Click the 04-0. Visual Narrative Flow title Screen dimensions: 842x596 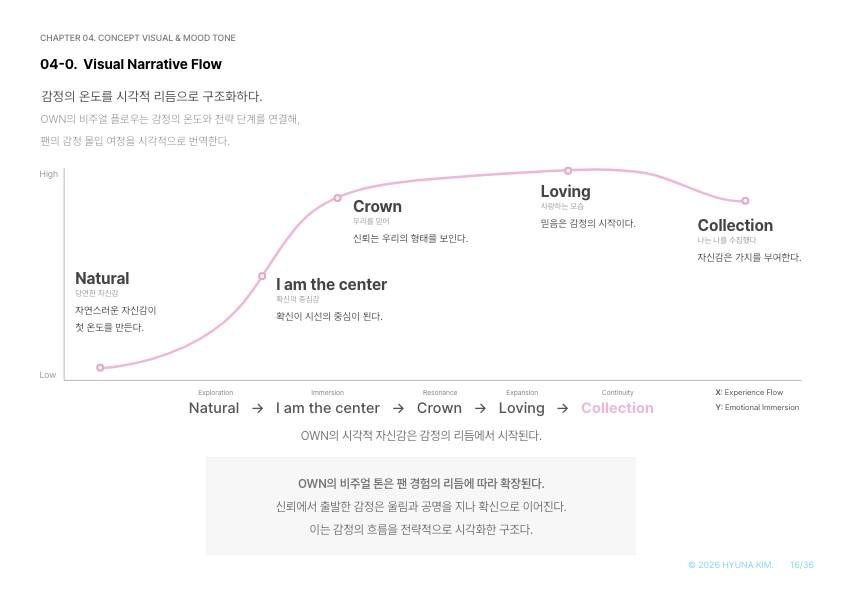click(x=131, y=64)
